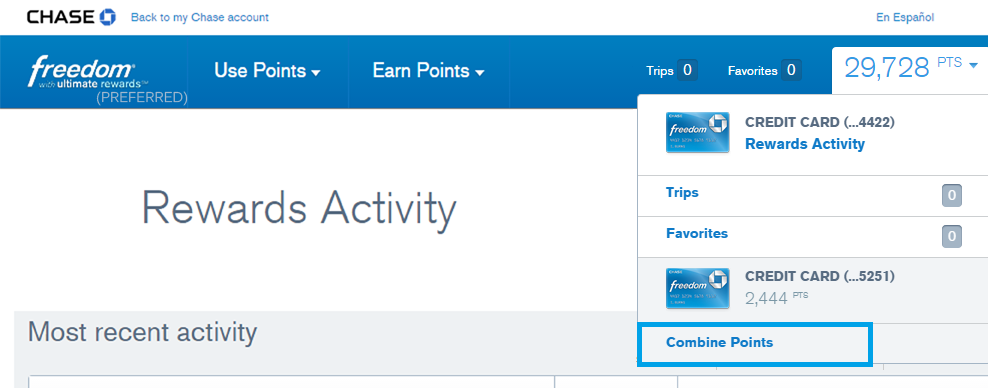Open Trips entry in dropdown panel
Image resolution: width=988 pixels, height=388 pixels.
point(682,192)
